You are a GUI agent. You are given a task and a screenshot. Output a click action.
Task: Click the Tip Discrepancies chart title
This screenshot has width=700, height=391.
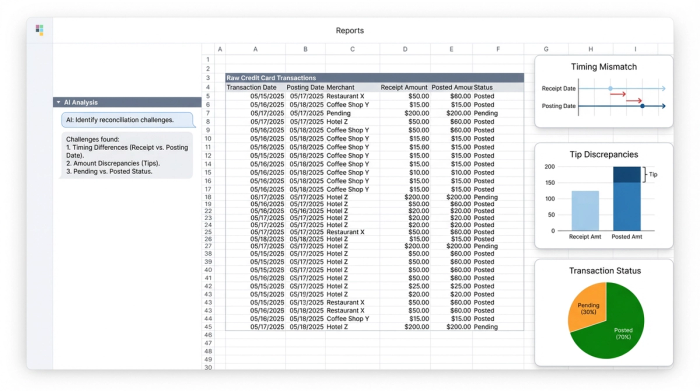(604, 154)
